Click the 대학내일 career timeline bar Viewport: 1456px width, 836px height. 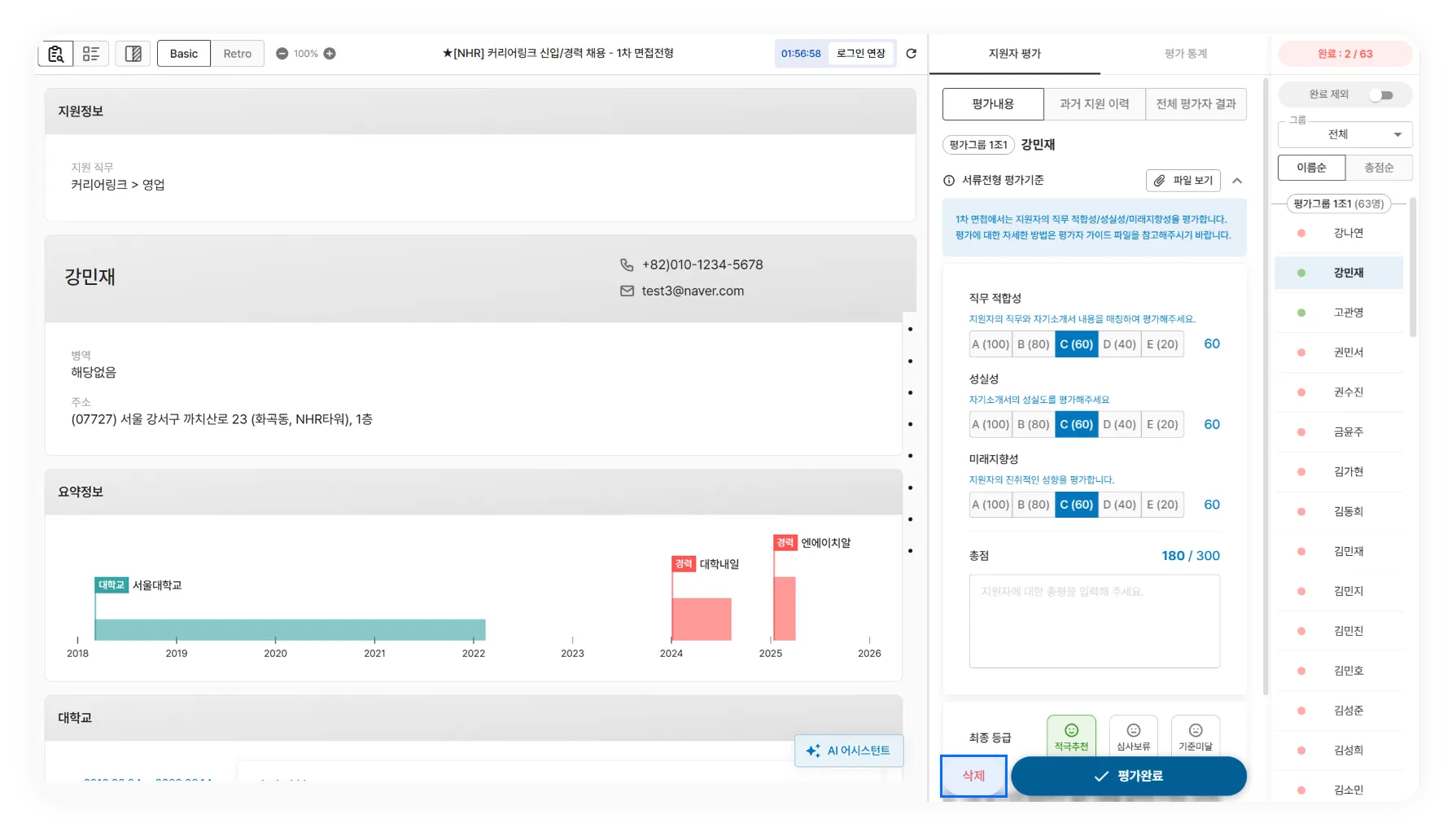702,619
